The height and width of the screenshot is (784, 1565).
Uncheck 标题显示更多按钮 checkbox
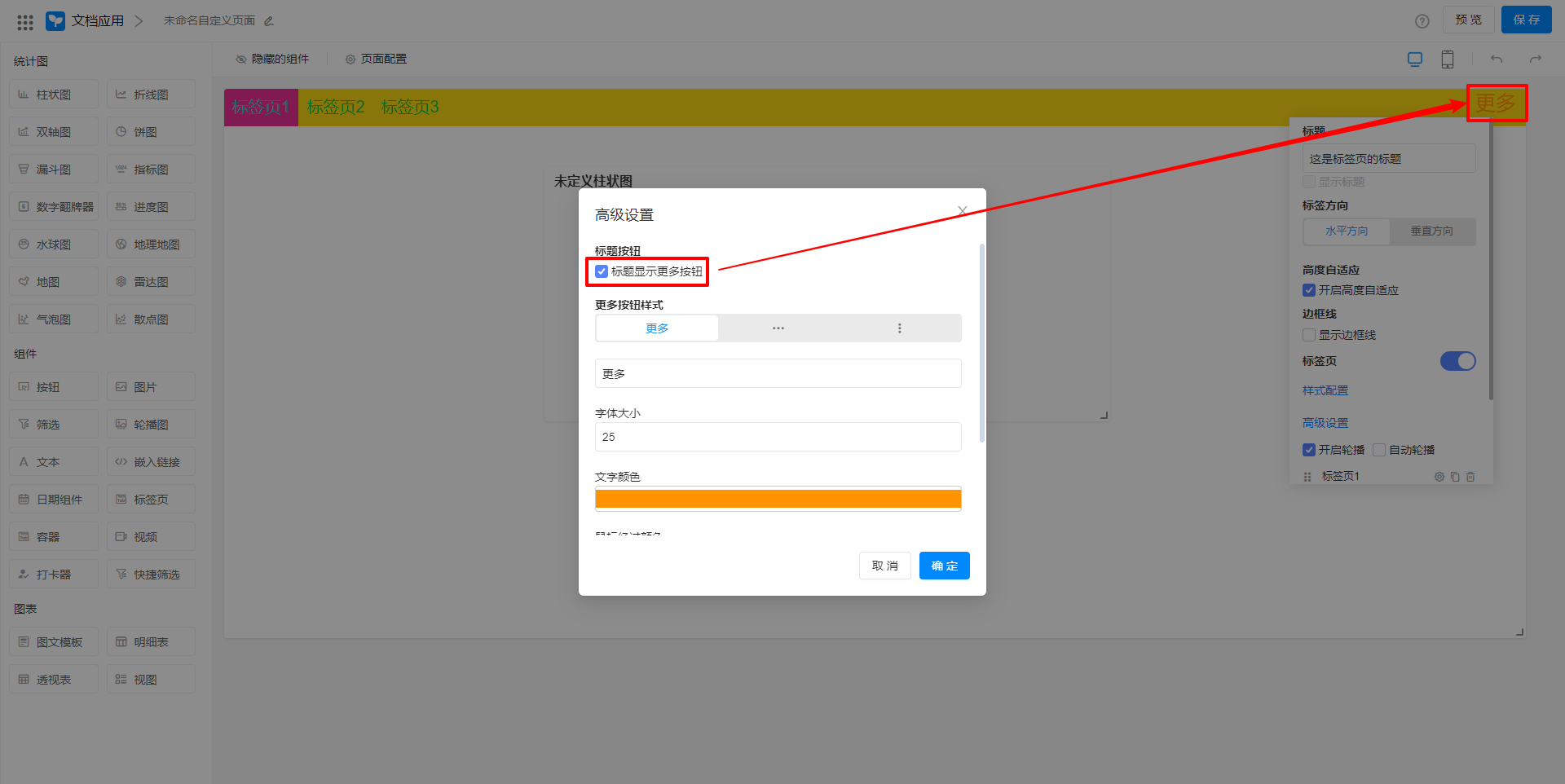point(602,271)
